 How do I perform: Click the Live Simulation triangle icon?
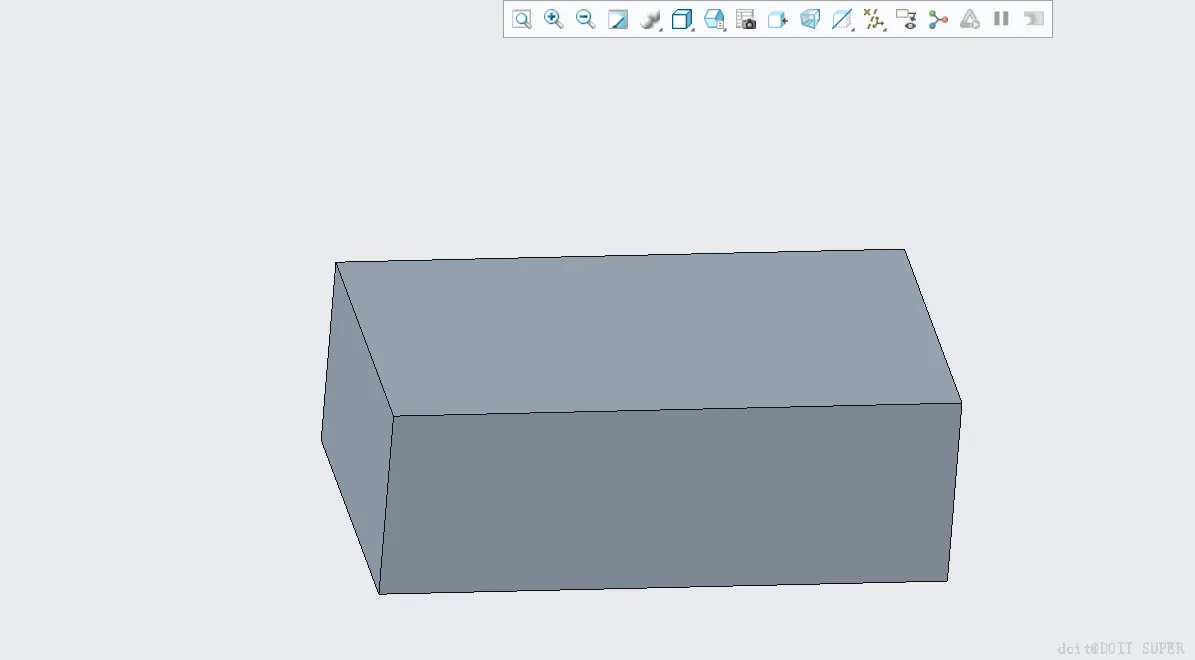969,19
